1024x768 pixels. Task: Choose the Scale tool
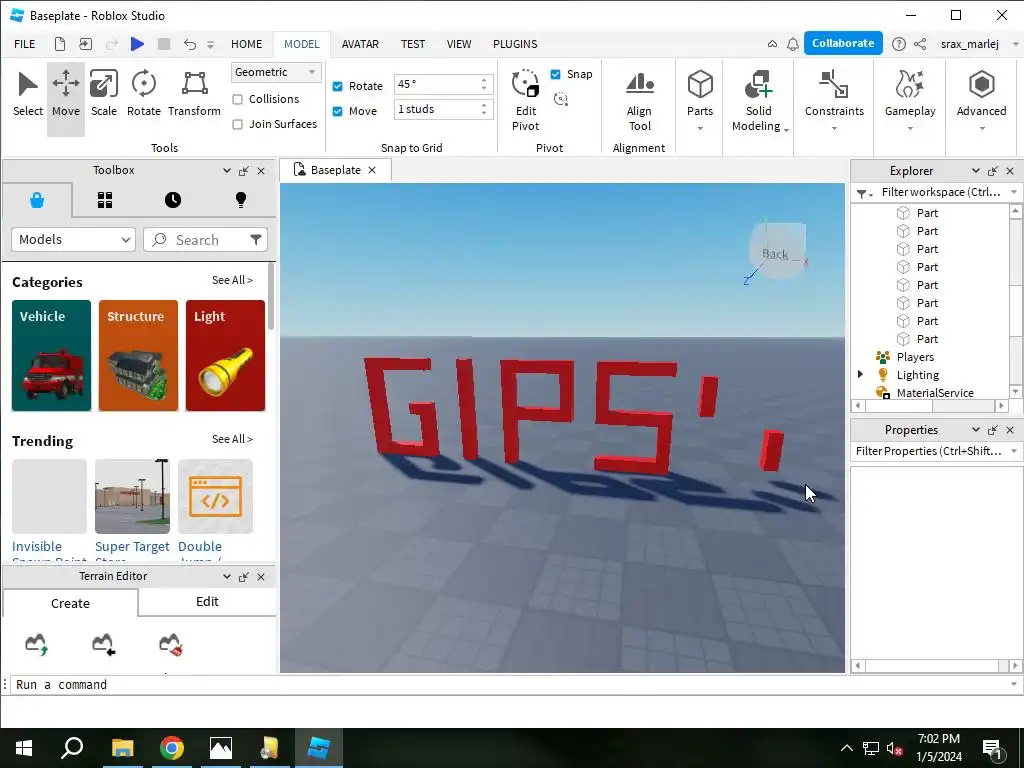coord(104,95)
